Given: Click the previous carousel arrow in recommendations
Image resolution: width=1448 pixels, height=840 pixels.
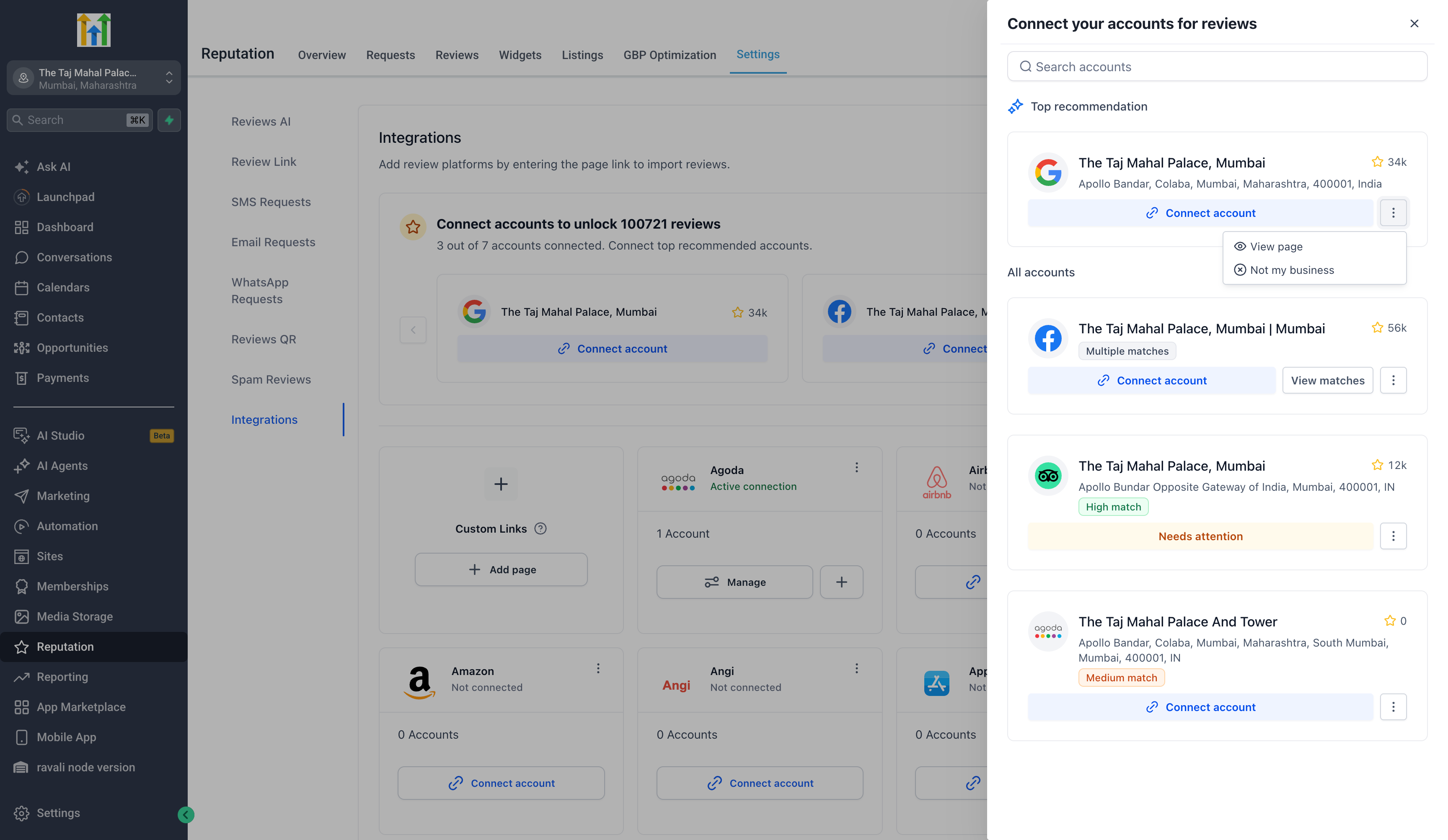Looking at the screenshot, I should (413, 330).
